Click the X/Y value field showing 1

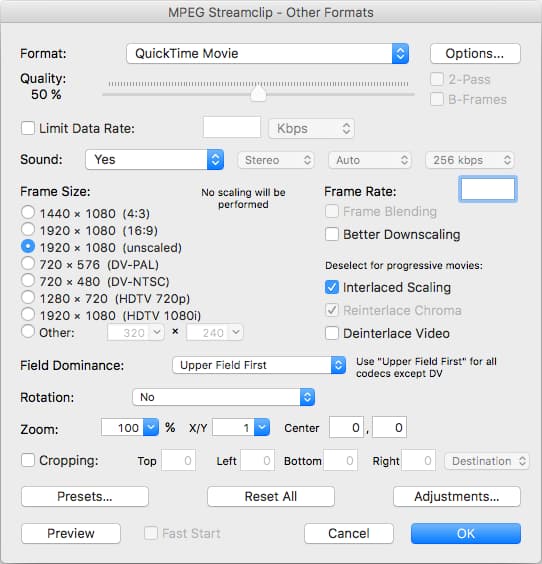pyautogui.click(x=233, y=427)
